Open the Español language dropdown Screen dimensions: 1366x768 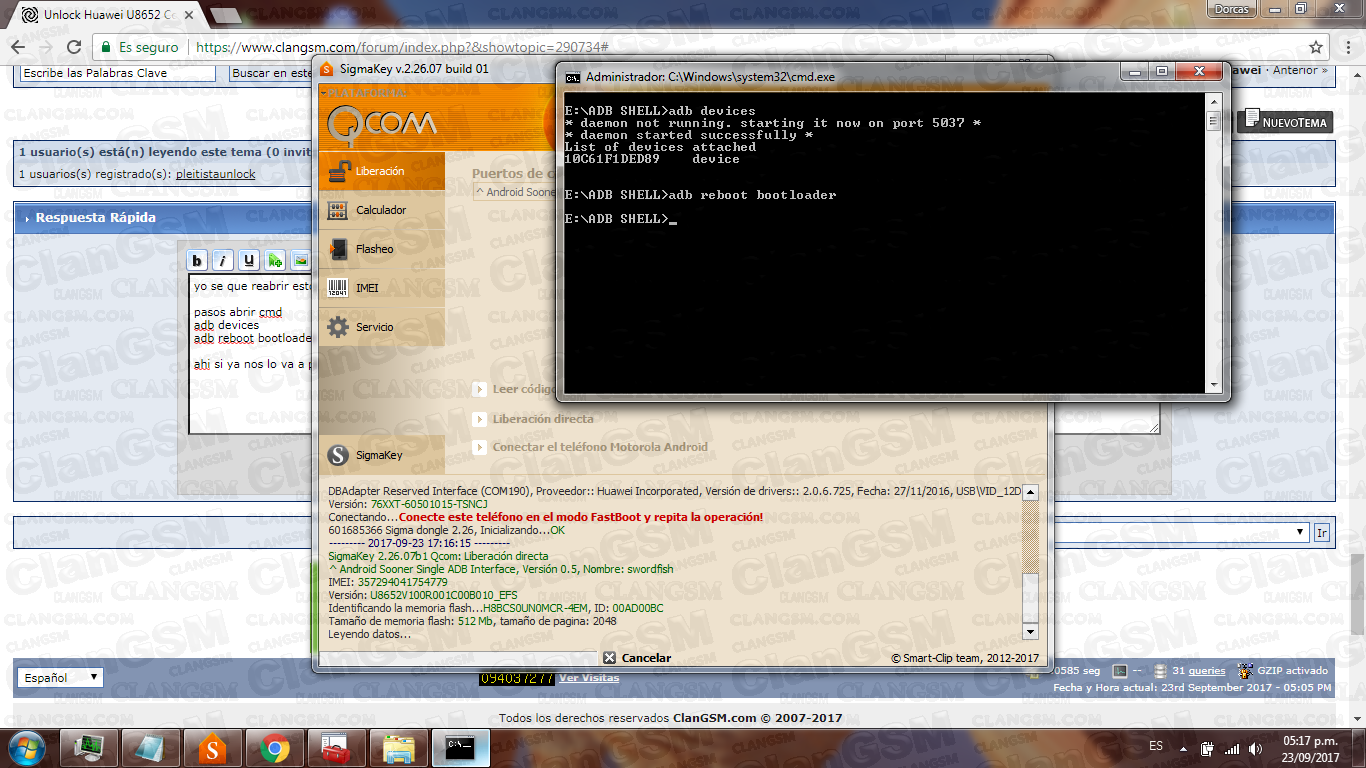click(60, 678)
